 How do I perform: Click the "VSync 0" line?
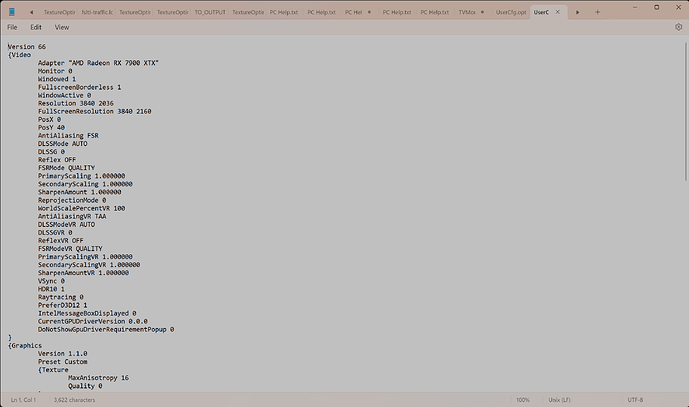tap(51, 281)
